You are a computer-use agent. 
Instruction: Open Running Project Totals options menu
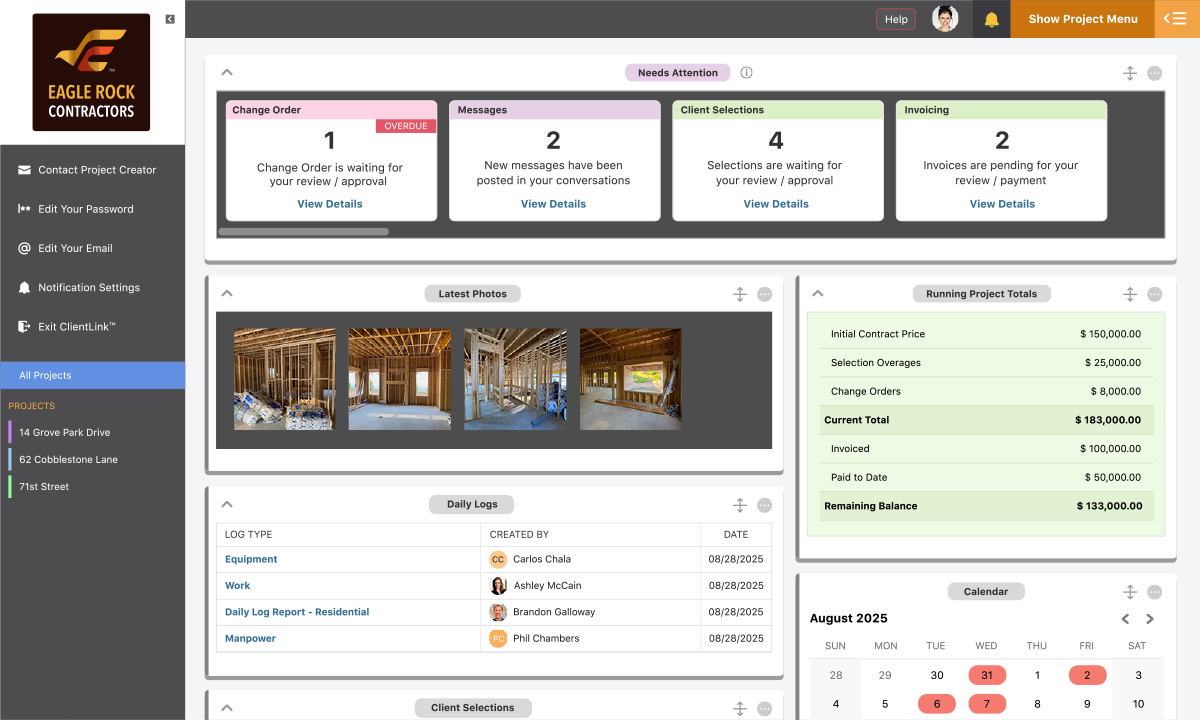[x=1154, y=294]
